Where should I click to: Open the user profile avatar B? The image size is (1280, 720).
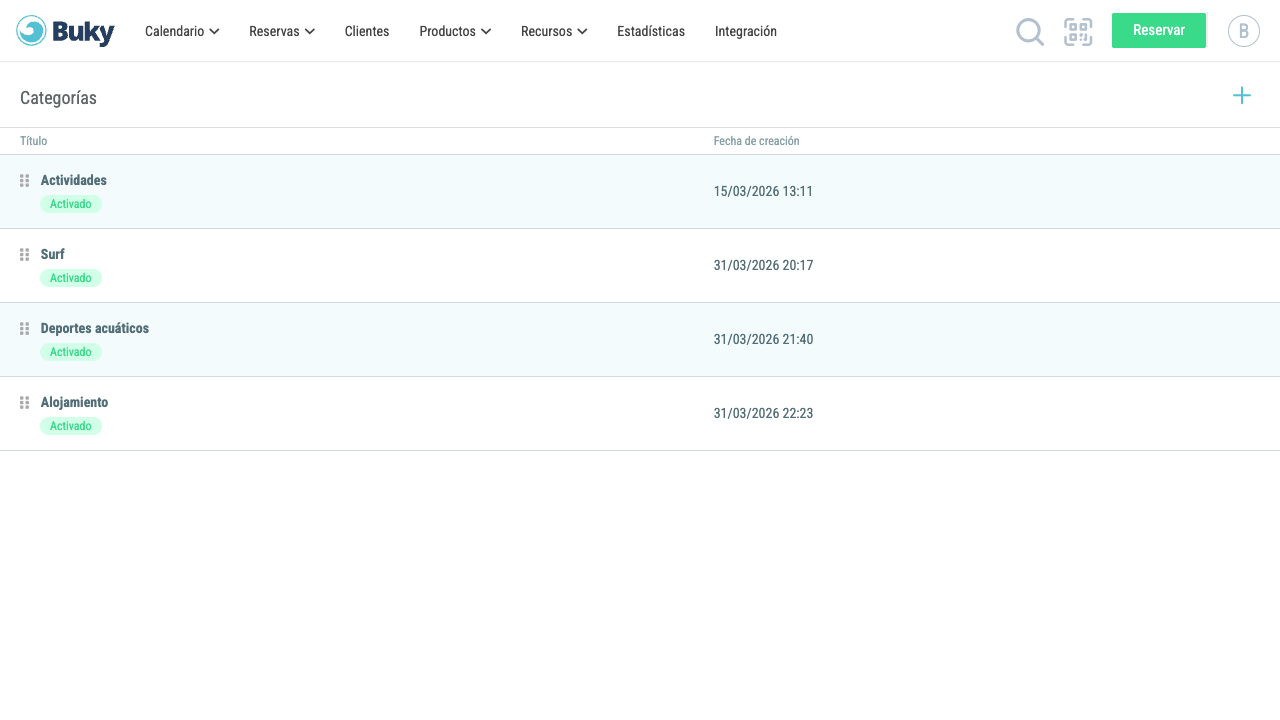pyautogui.click(x=1244, y=31)
